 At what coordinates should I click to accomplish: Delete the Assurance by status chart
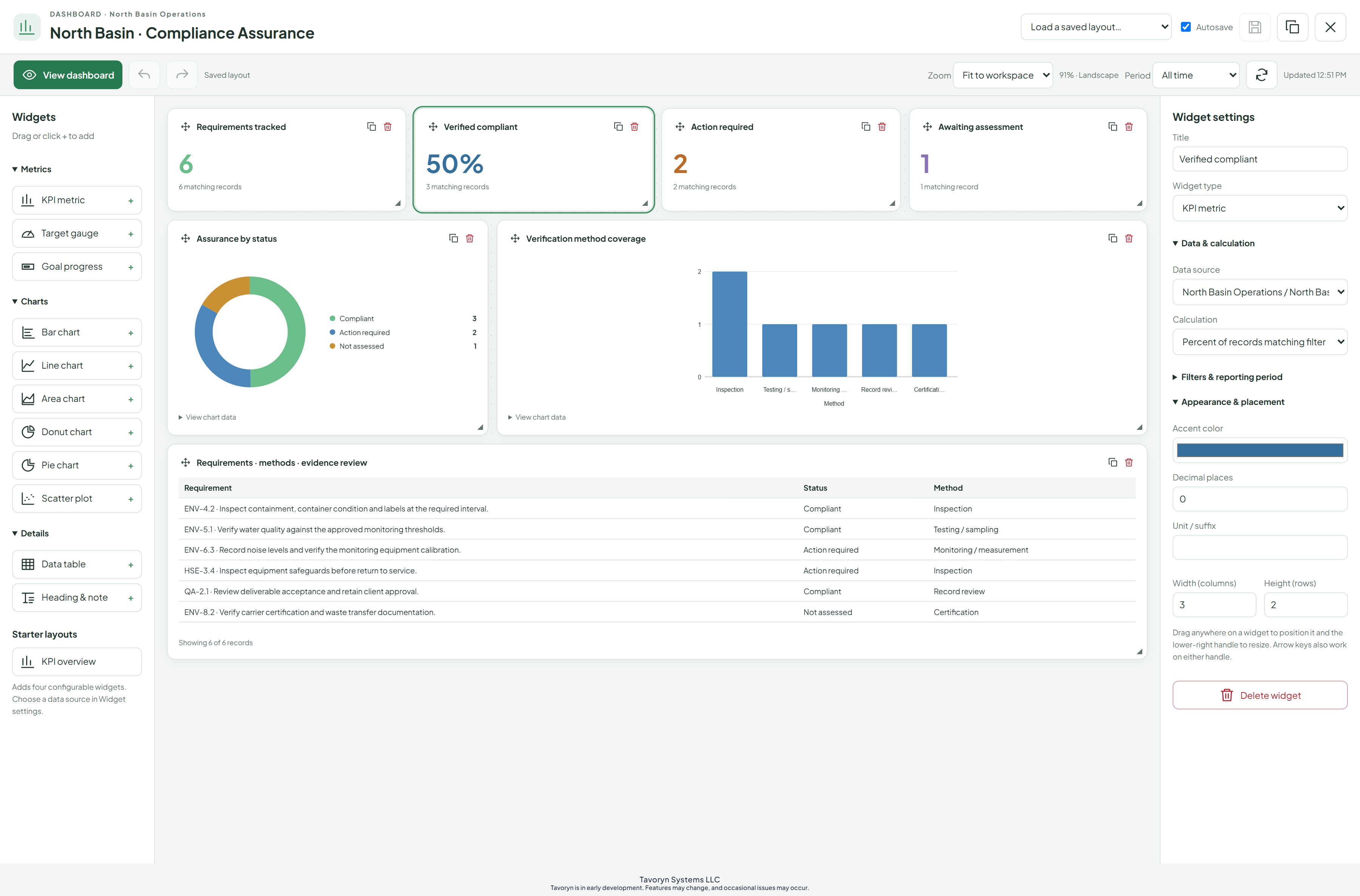[470, 238]
